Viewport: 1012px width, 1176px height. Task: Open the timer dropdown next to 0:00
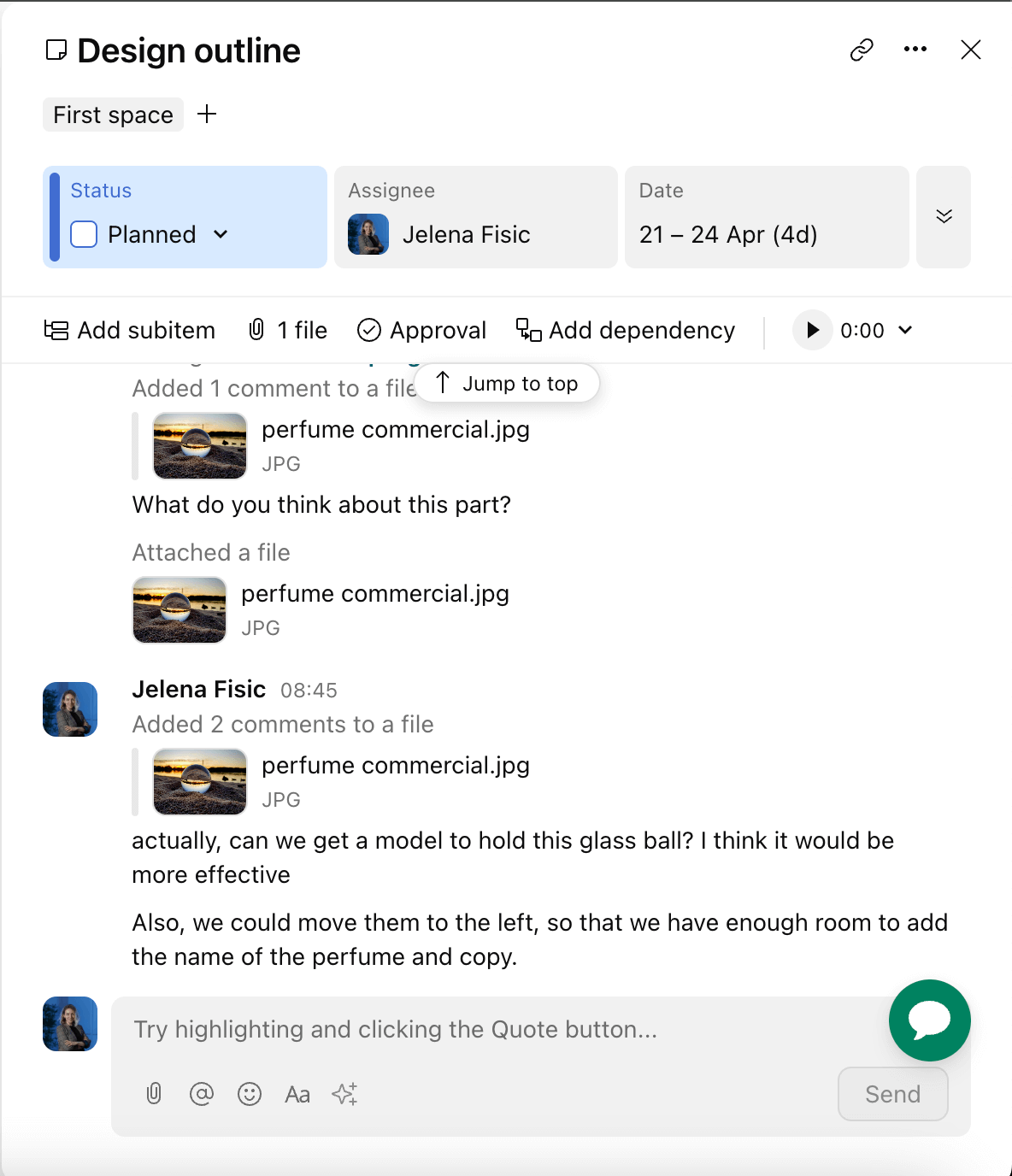click(x=906, y=330)
